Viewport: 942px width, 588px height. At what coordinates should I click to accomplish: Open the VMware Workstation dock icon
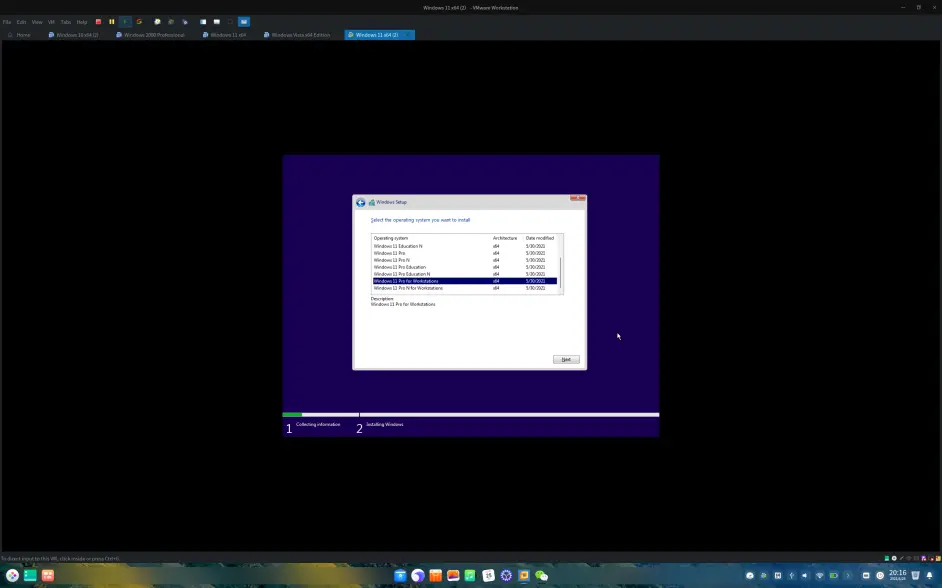[x=524, y=575]
